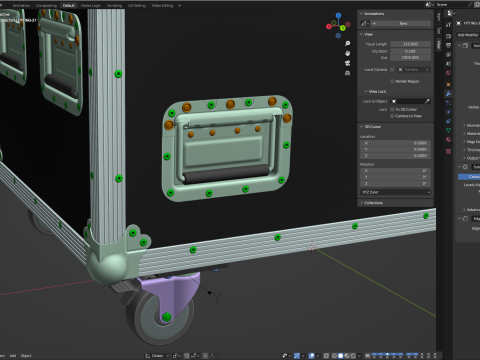480x360 pixels.
Task: Open the Texture properties tab
Action: coord(449,151)
